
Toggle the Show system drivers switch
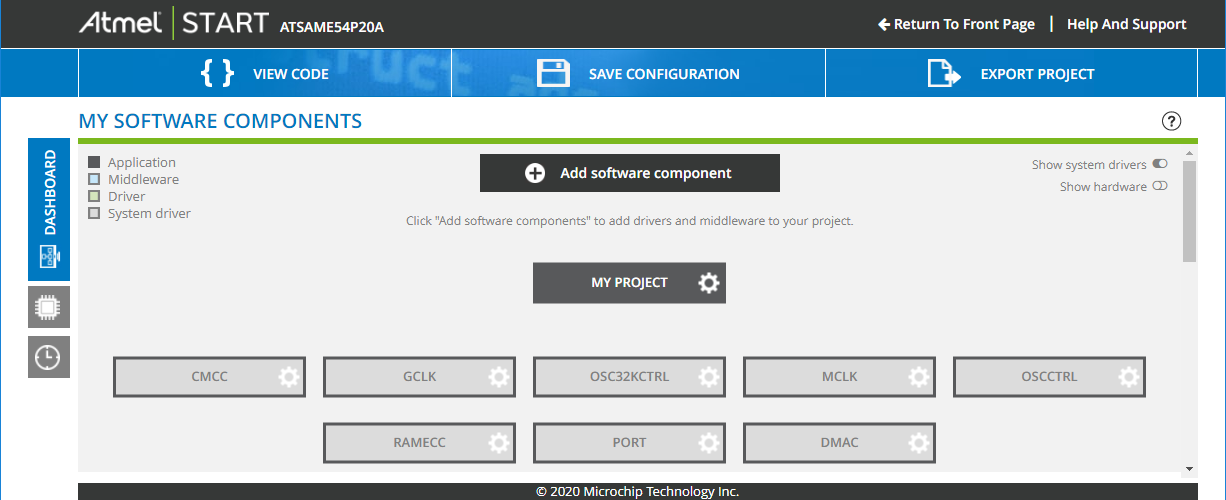pos(1160,164)
